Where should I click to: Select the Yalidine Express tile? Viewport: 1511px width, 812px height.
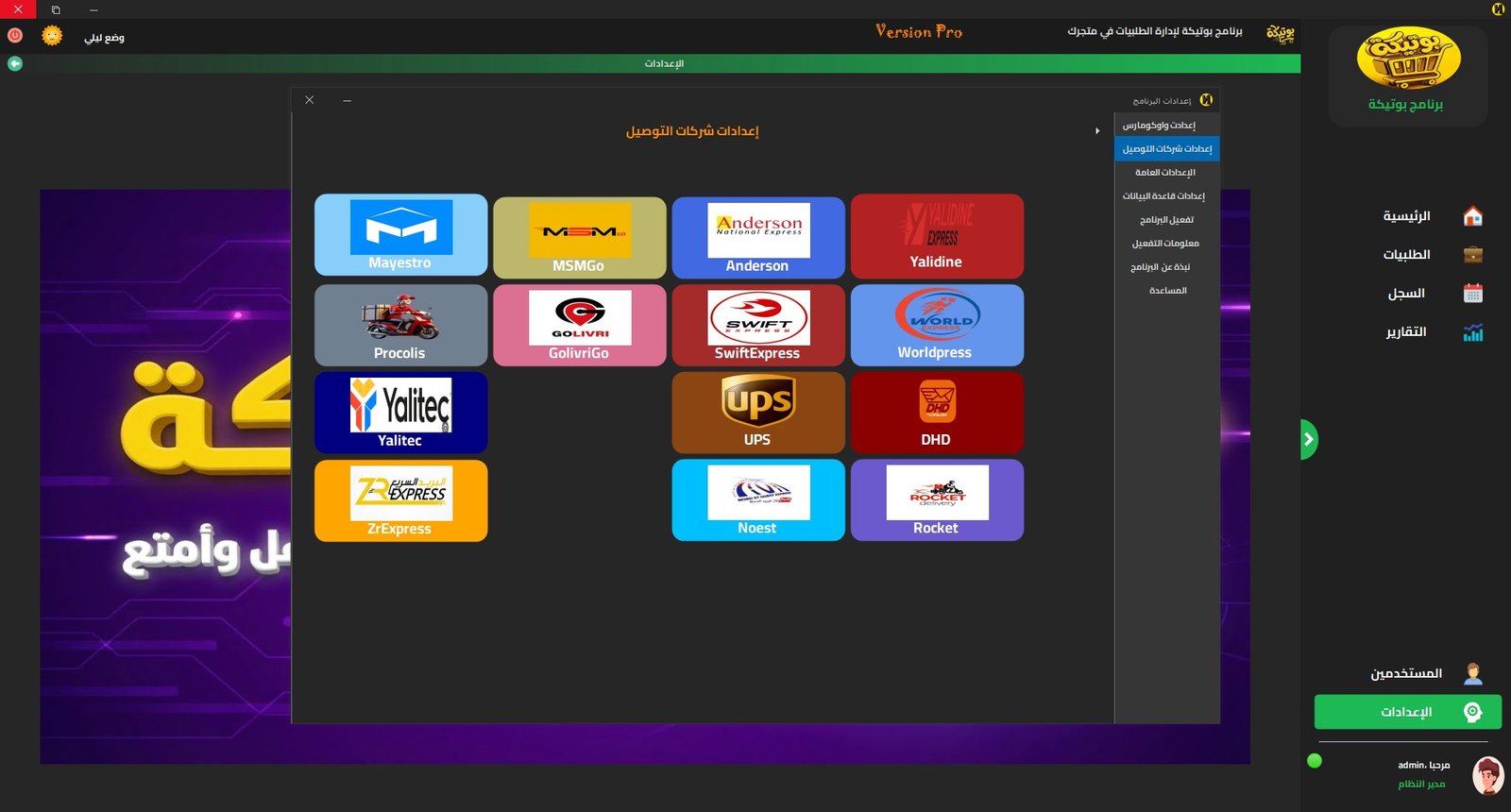pos(937,236)
